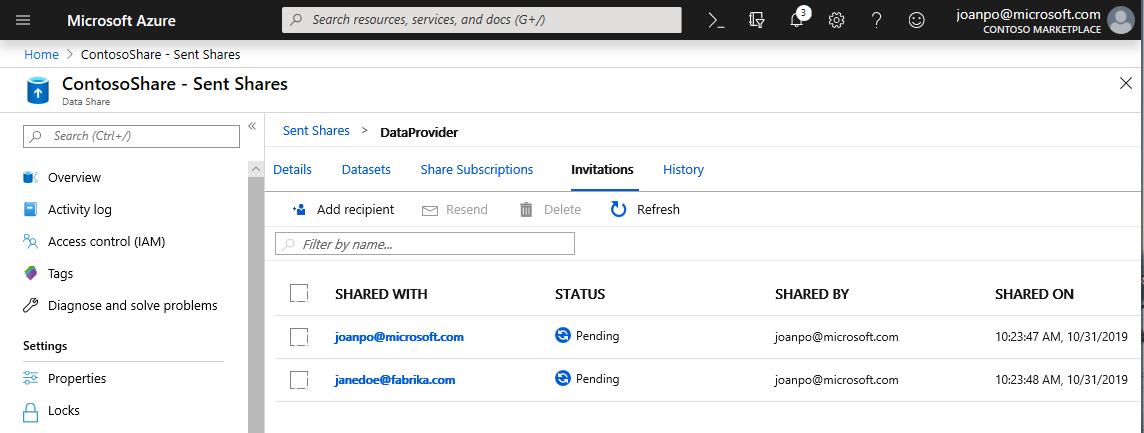This screenshot has width=1144, height=433.
Task: Click the Tags icon in sidebar
Action: [31, 274]
